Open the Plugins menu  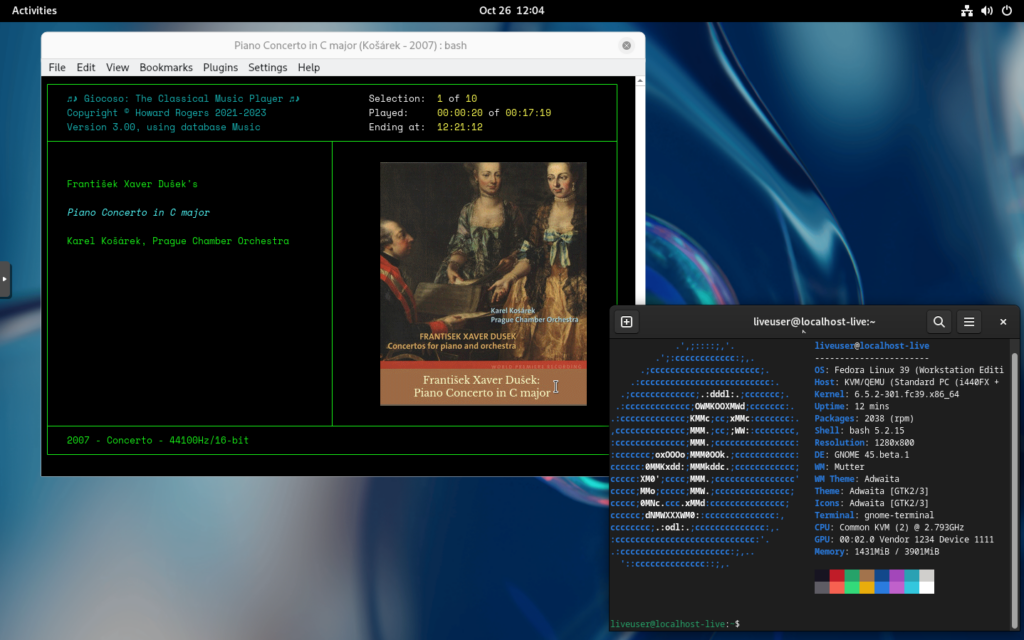click(x=220, y=67)
